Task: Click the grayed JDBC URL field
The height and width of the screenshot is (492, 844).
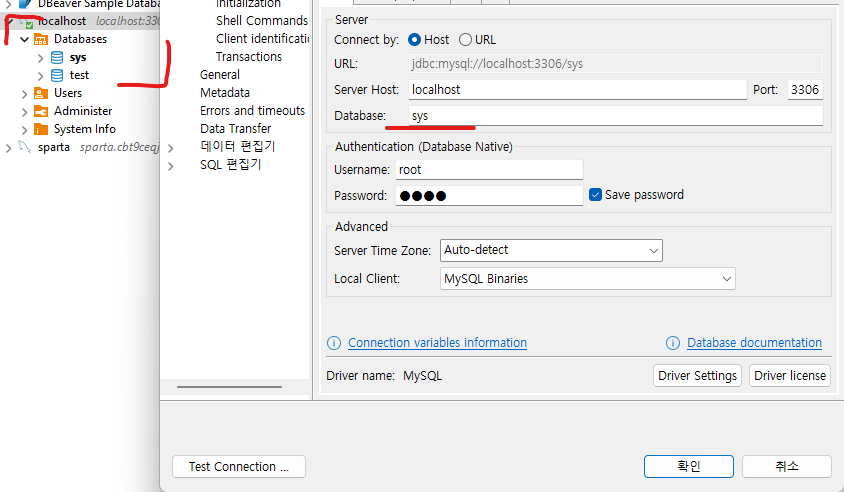Action: coord(616,64)
